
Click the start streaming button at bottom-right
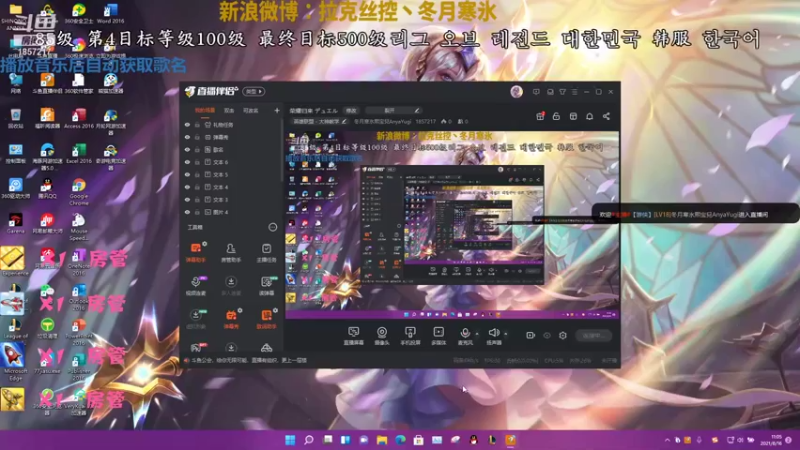point(593,335)
